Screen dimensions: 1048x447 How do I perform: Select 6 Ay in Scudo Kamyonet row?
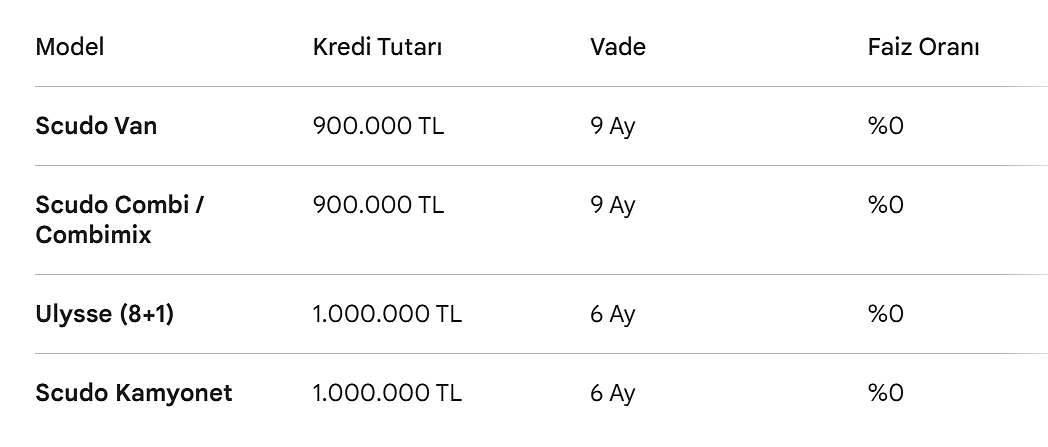click(x=613, y=393)
